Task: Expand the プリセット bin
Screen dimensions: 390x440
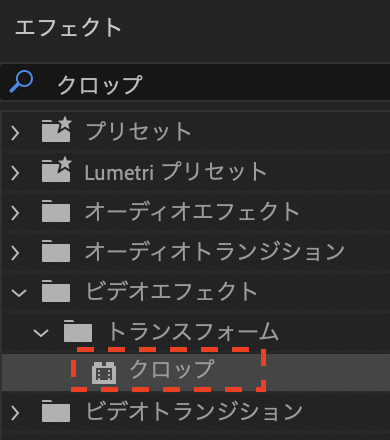Action: (15, 133)
